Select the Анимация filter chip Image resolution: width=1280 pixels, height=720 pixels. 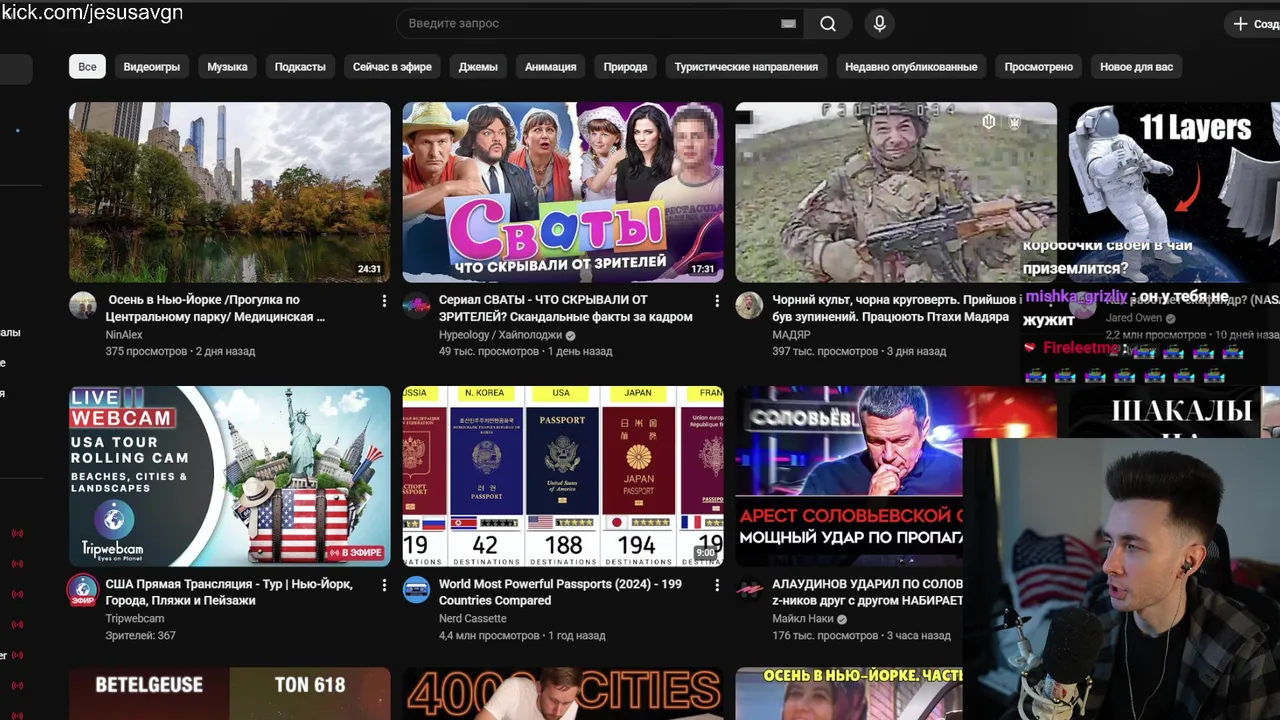click(550, 67)
